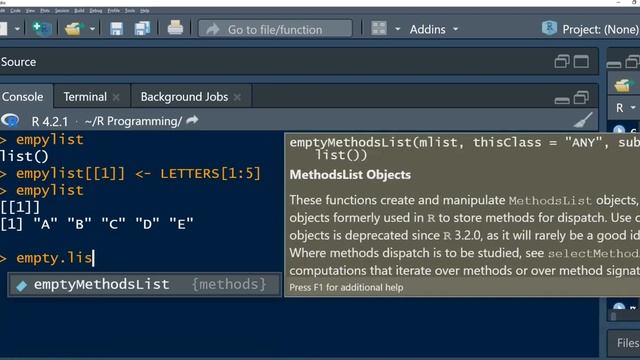Maximize the Console pane
Image resolution: width=640 pixels, height=360 pixels.
pyautogui.click(x=581, y=98)
